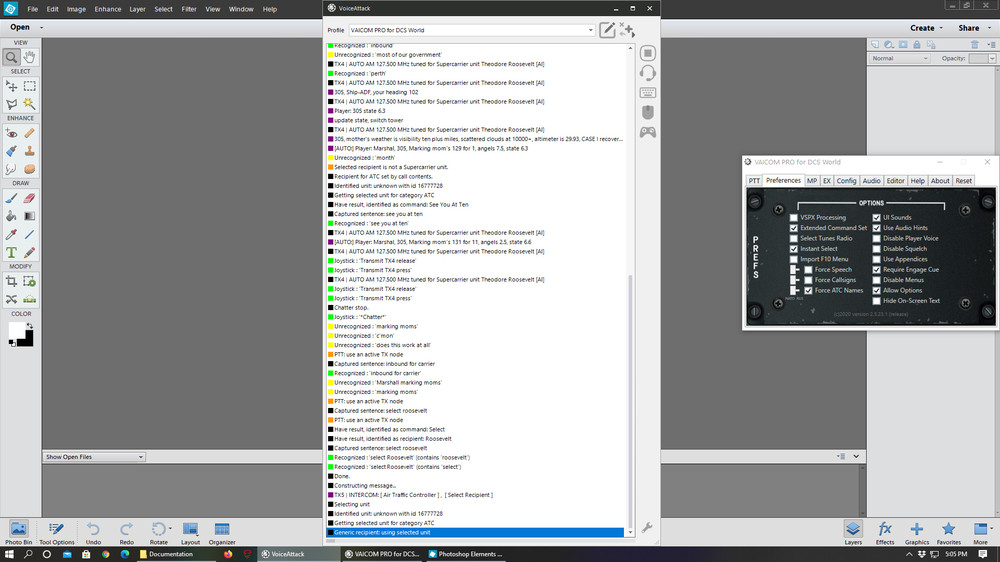
Task: Open the Share dropdown menu
Action: pyautogui.click(x=974, y=28)
